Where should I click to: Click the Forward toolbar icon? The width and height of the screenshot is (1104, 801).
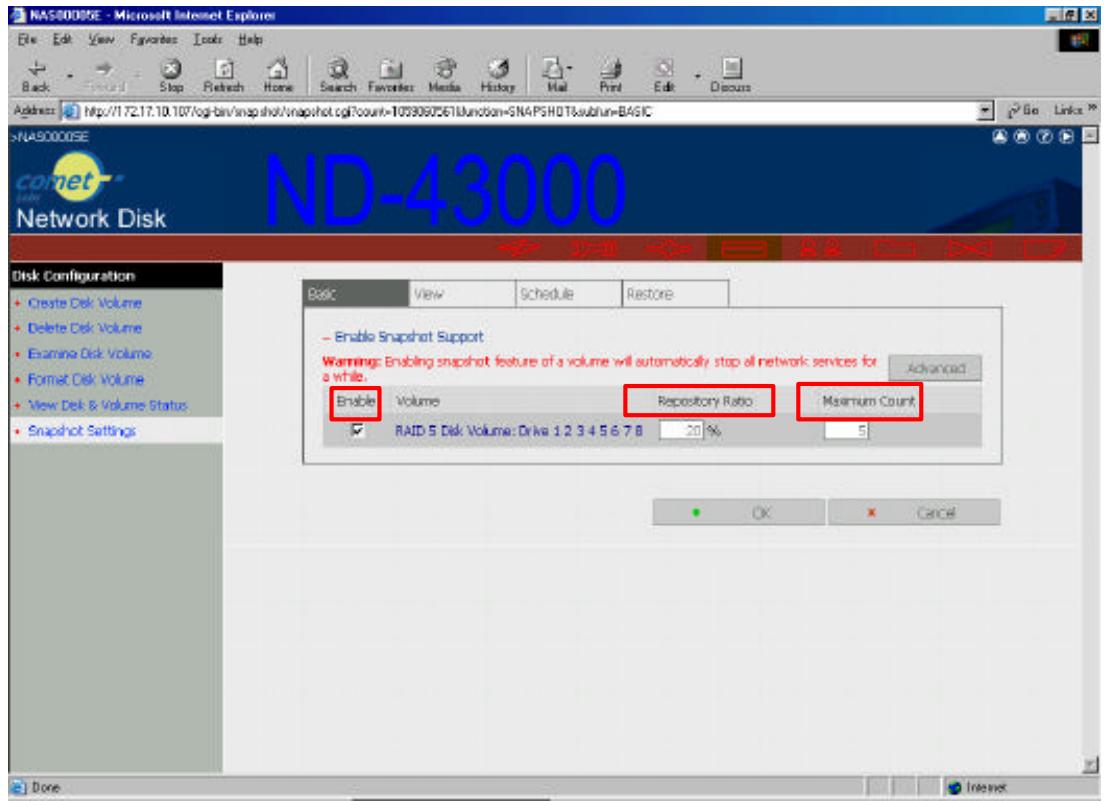pyautogui.click(x=104, y=76)
